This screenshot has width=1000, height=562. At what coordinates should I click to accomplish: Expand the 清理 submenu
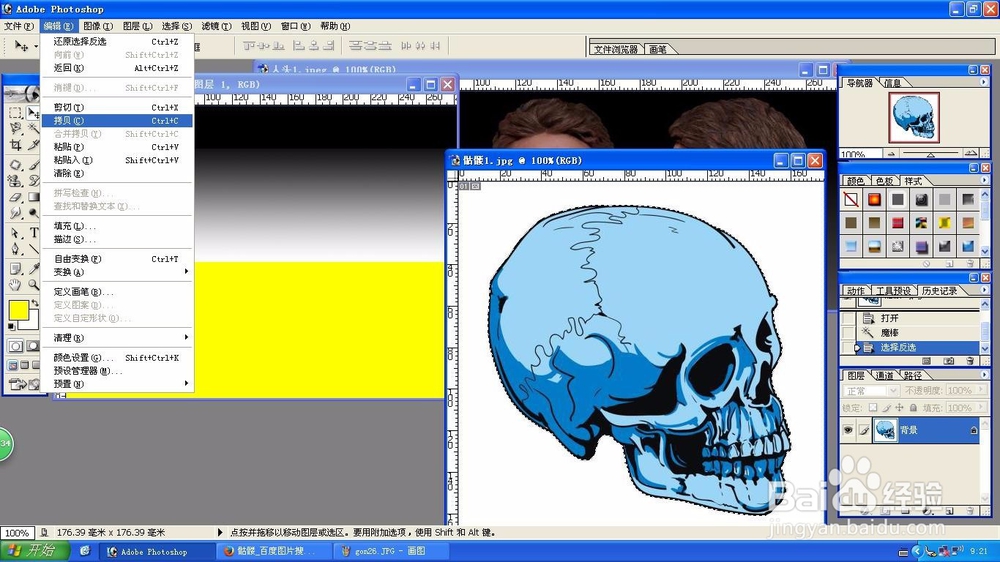click(117, 337)
